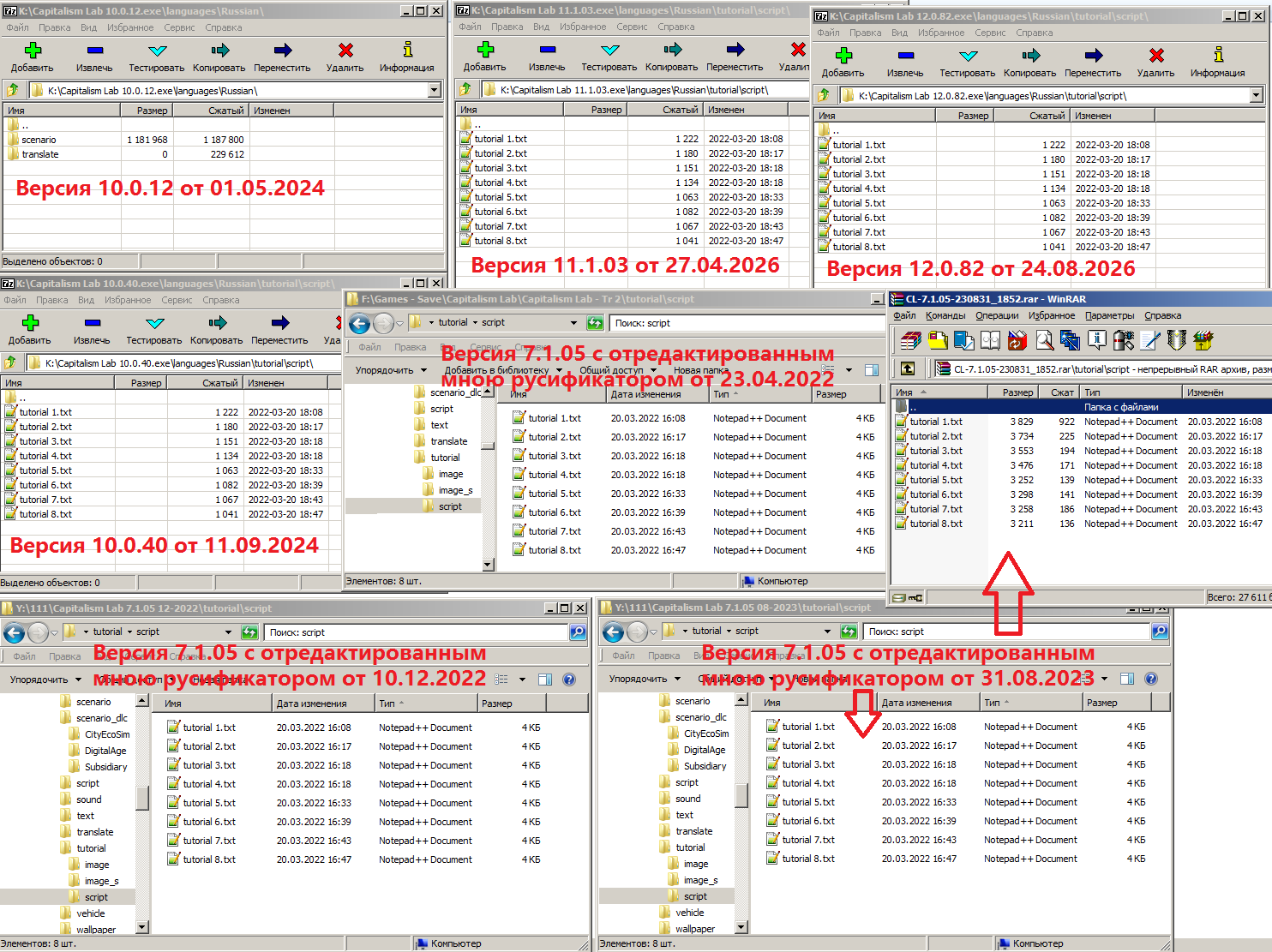Screen dimensions: 1272x952
Task: Launch the WinRAR Wizard icon
Action: 1070,341
